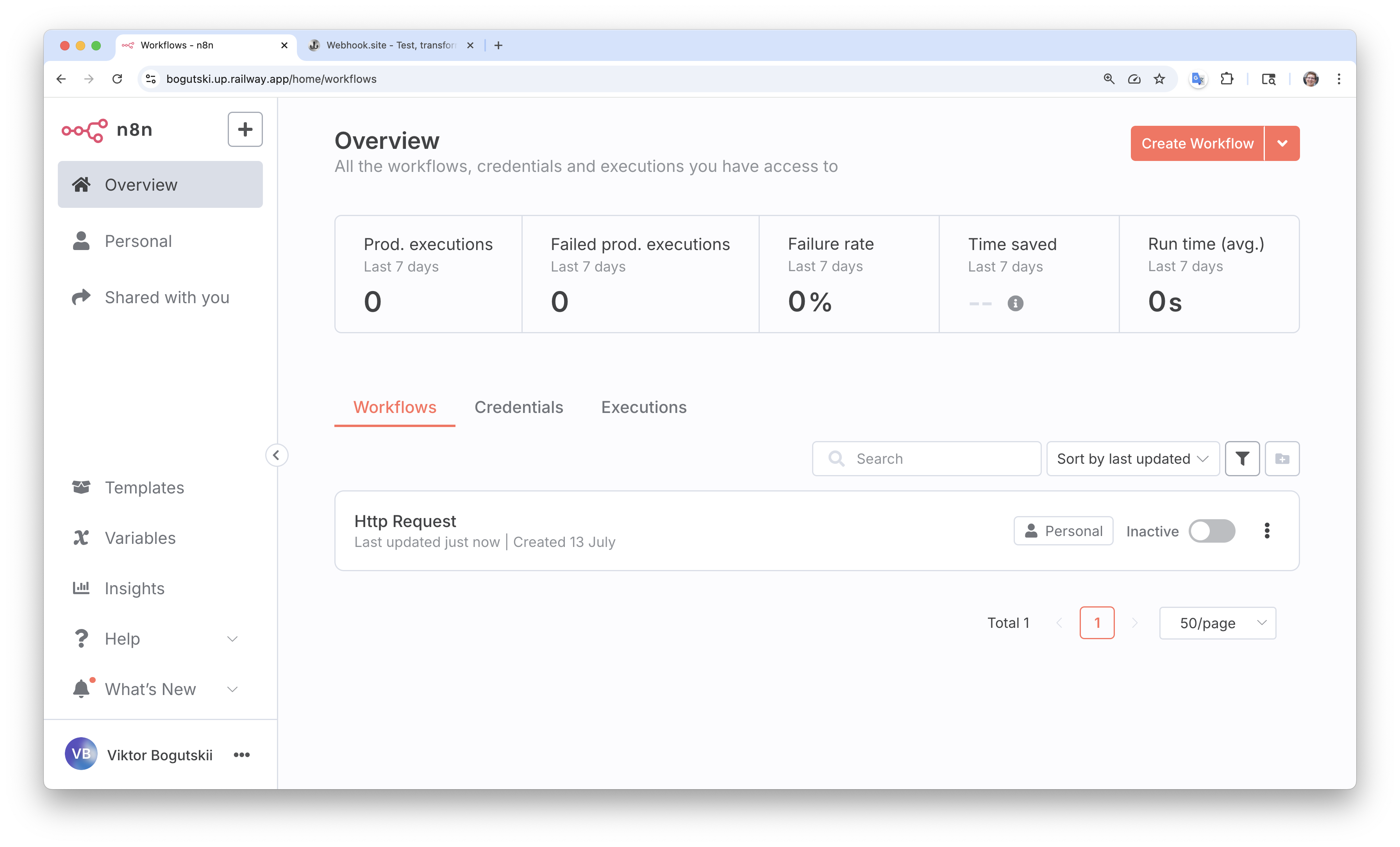Open the workflow filters funnel icon
The image size is (1400, 847).
pyautogui.click(x=1242, y=458)
